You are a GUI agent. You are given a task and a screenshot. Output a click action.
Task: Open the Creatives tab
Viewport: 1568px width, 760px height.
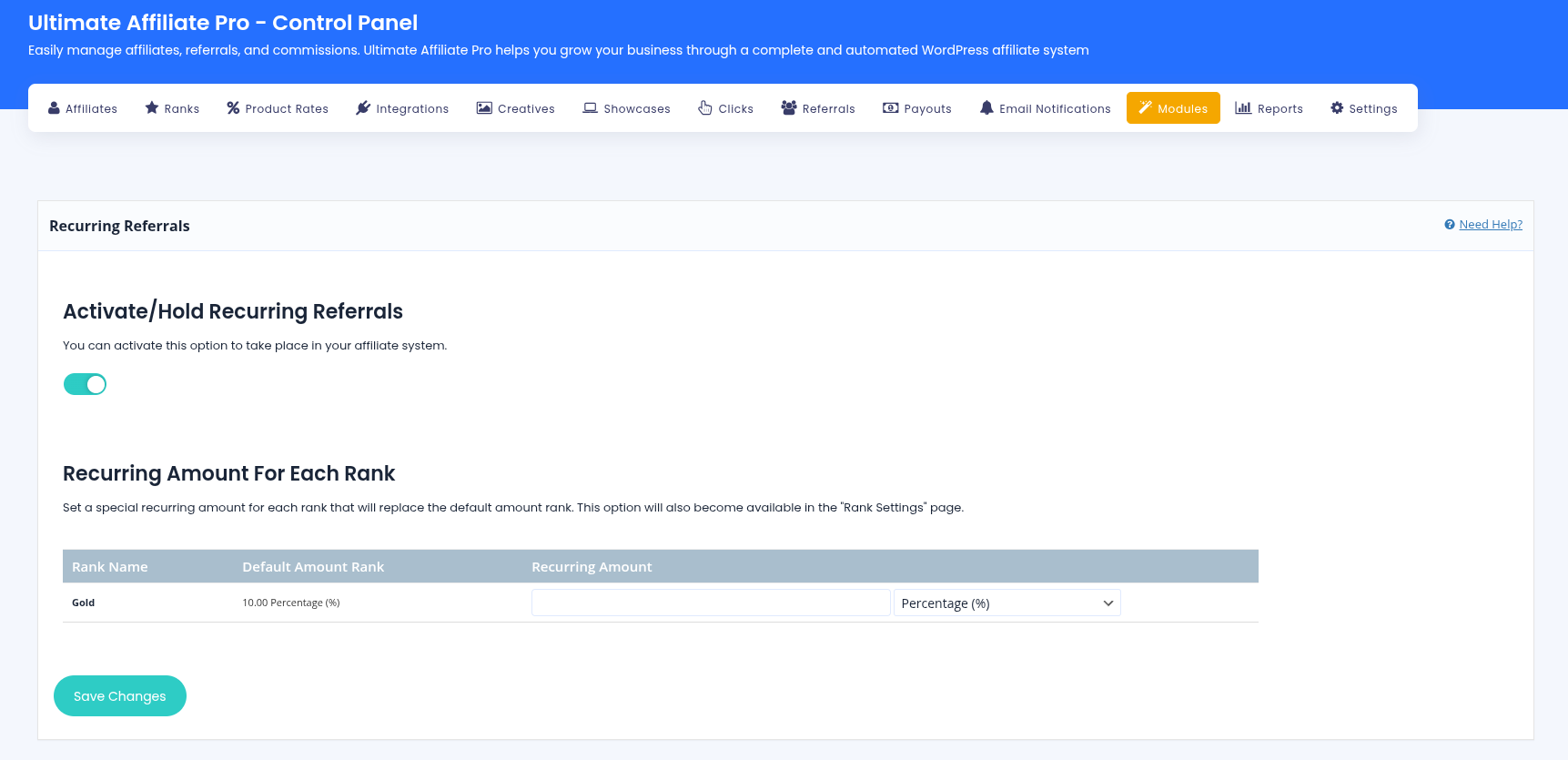pos(516,108)
